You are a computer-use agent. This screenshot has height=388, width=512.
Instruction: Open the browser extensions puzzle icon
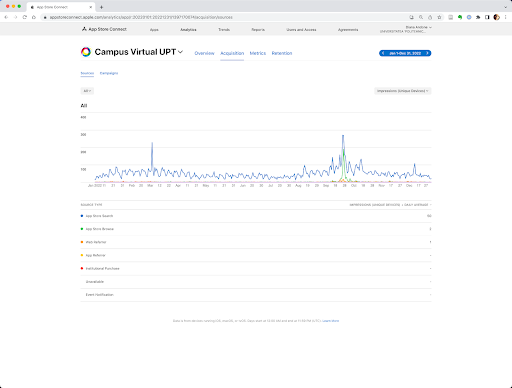point(478,17)
